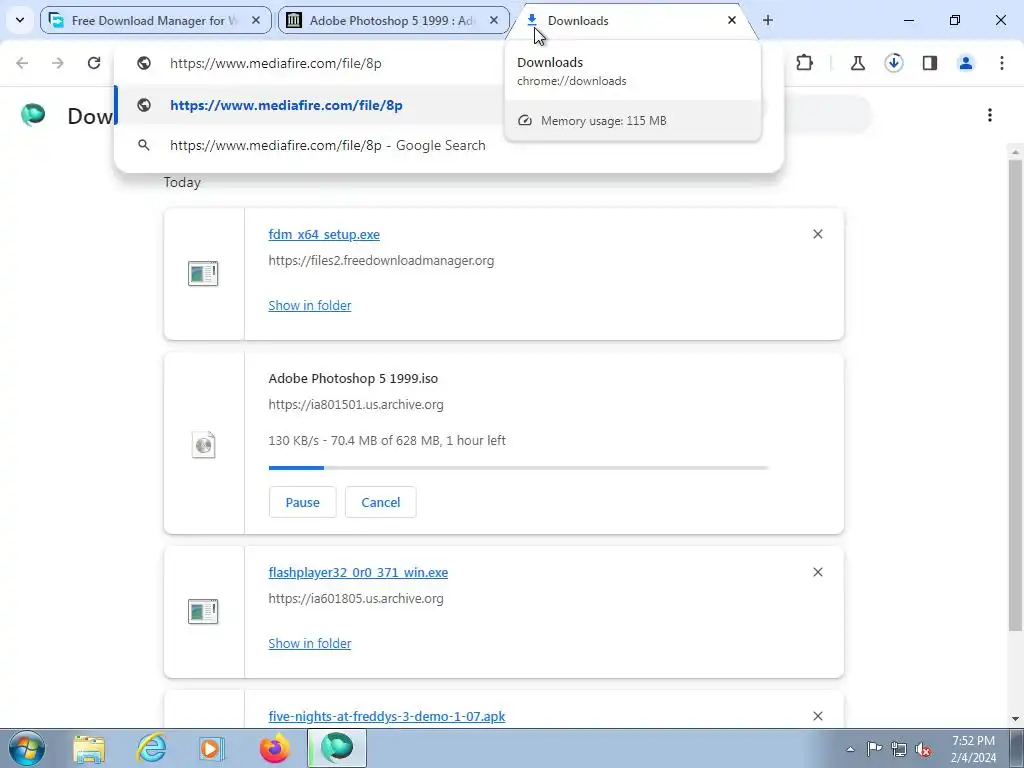
Task: Show fdm_x64_setup.exe in folder
Action: [x=310, y=306]
